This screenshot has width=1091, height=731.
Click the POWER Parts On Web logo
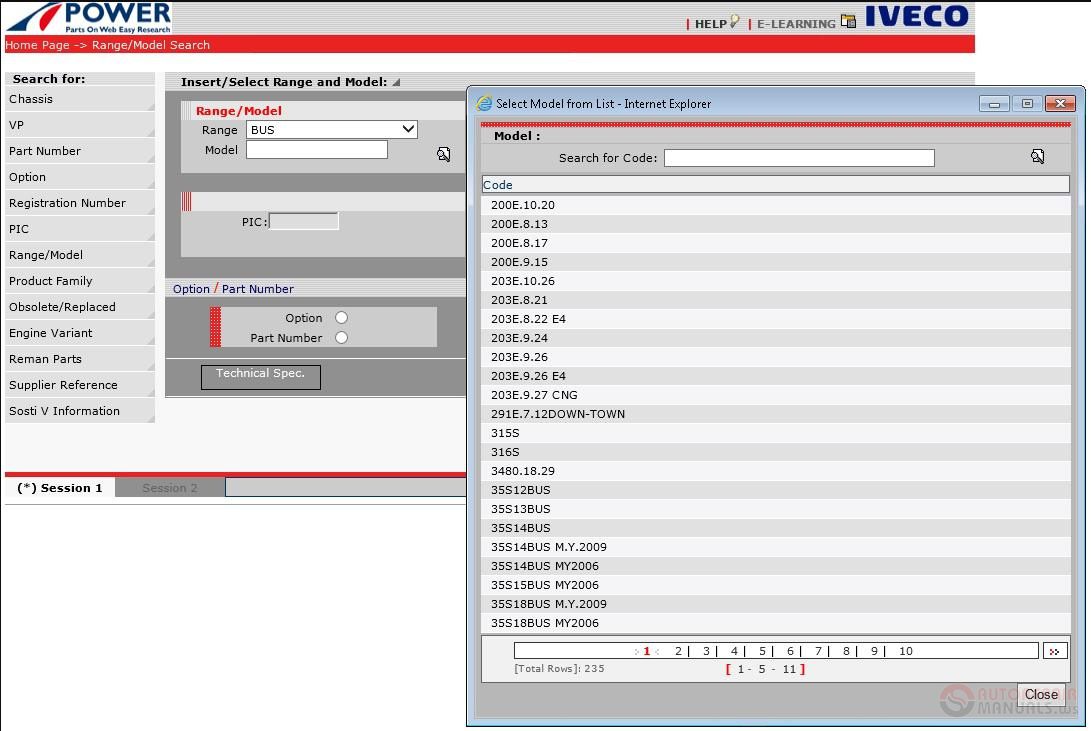[88, 16]
